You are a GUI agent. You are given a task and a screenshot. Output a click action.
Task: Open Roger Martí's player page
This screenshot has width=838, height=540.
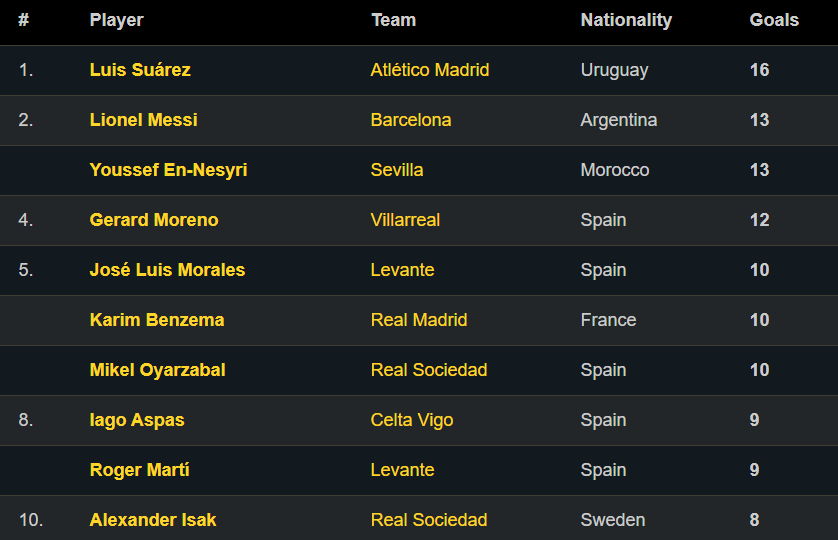point(140,470)
